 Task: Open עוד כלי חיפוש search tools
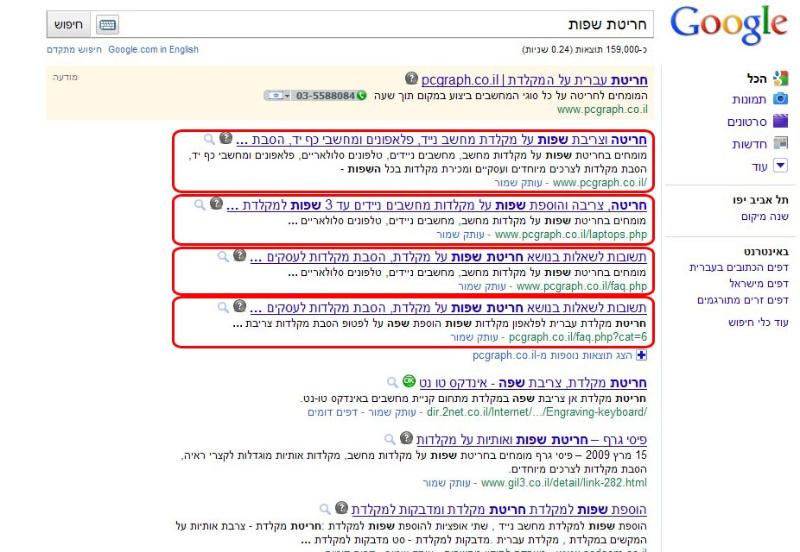(x=758, y=322)
